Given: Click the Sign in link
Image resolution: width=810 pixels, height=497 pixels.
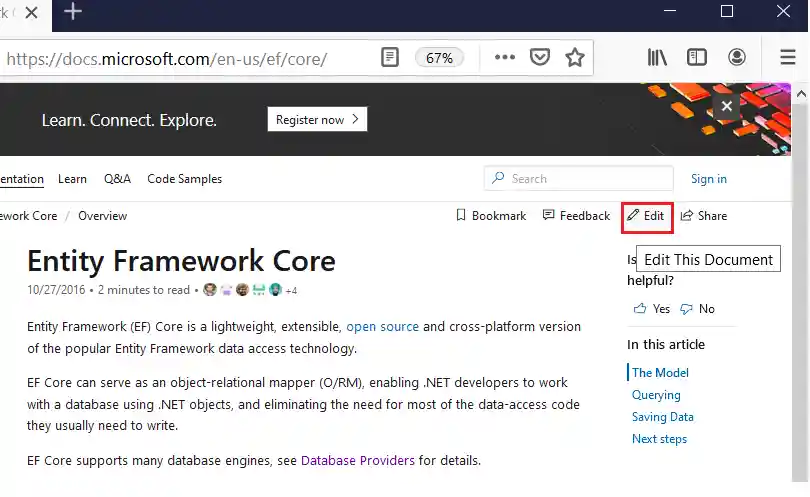Looking at the screenshot, I should [x=709, y=179].
